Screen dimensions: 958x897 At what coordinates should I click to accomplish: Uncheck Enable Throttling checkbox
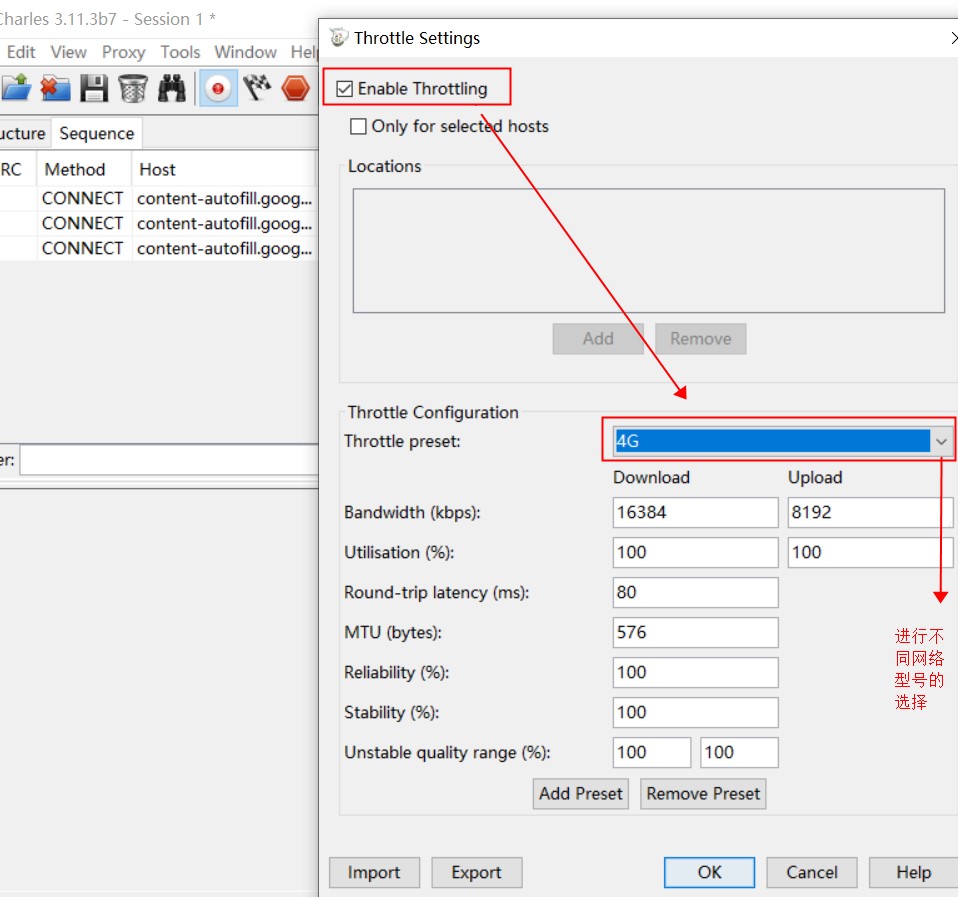(x=345, y=89)
